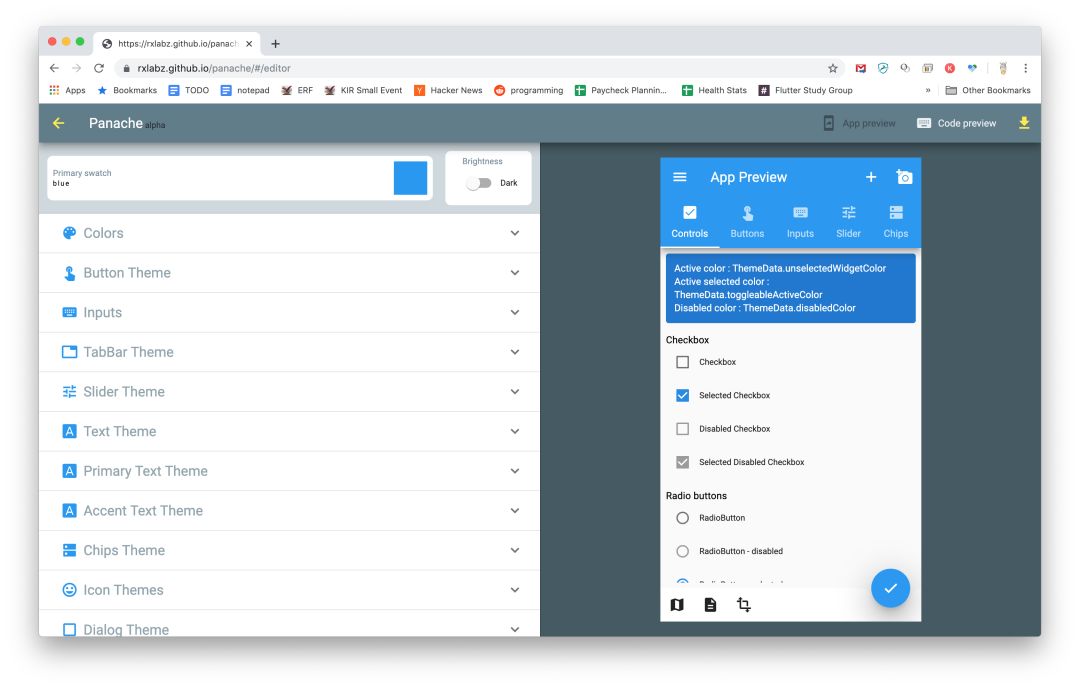Click the chips icon beside Chips Theme
1080x688 pixels.
(70, 550)
